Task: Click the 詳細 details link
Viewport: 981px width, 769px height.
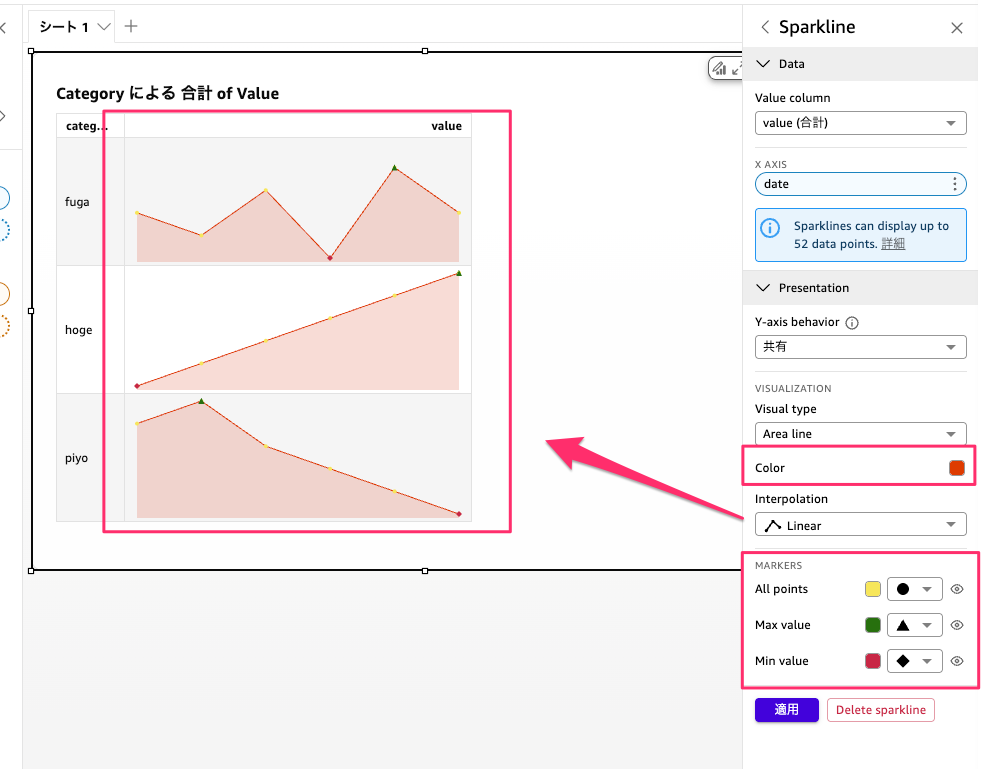Action: click(893, 244)
